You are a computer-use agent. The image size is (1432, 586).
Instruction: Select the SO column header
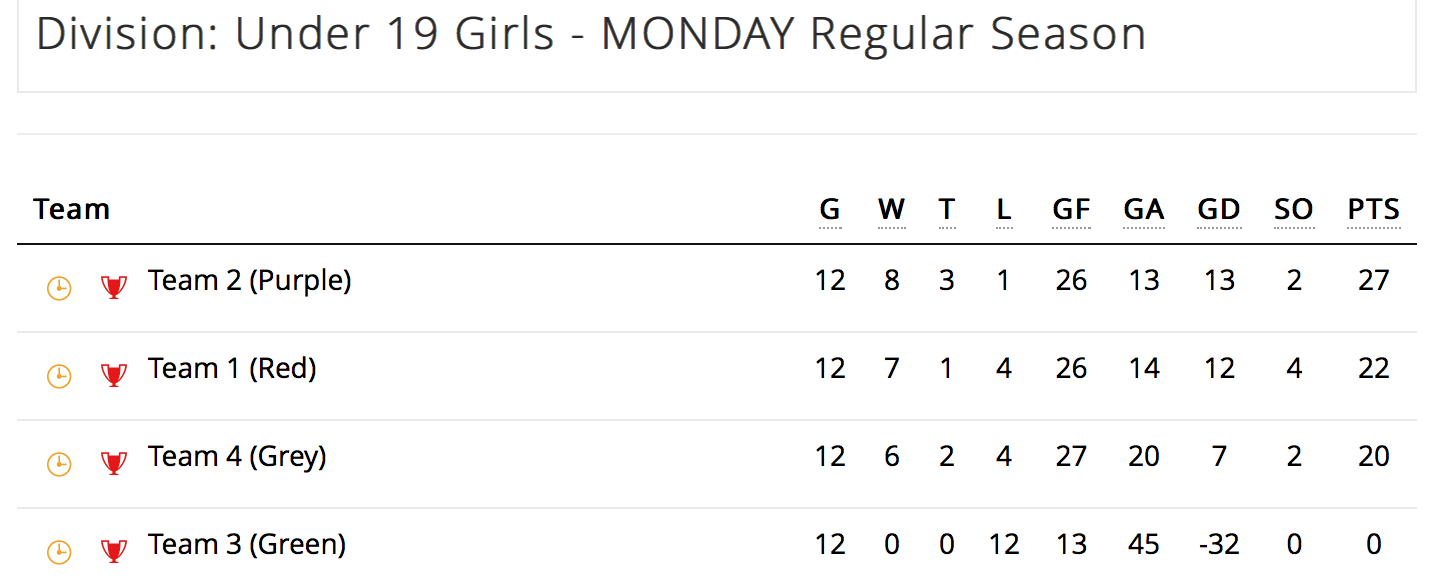pyautogui.click(x=1294, y=210)
